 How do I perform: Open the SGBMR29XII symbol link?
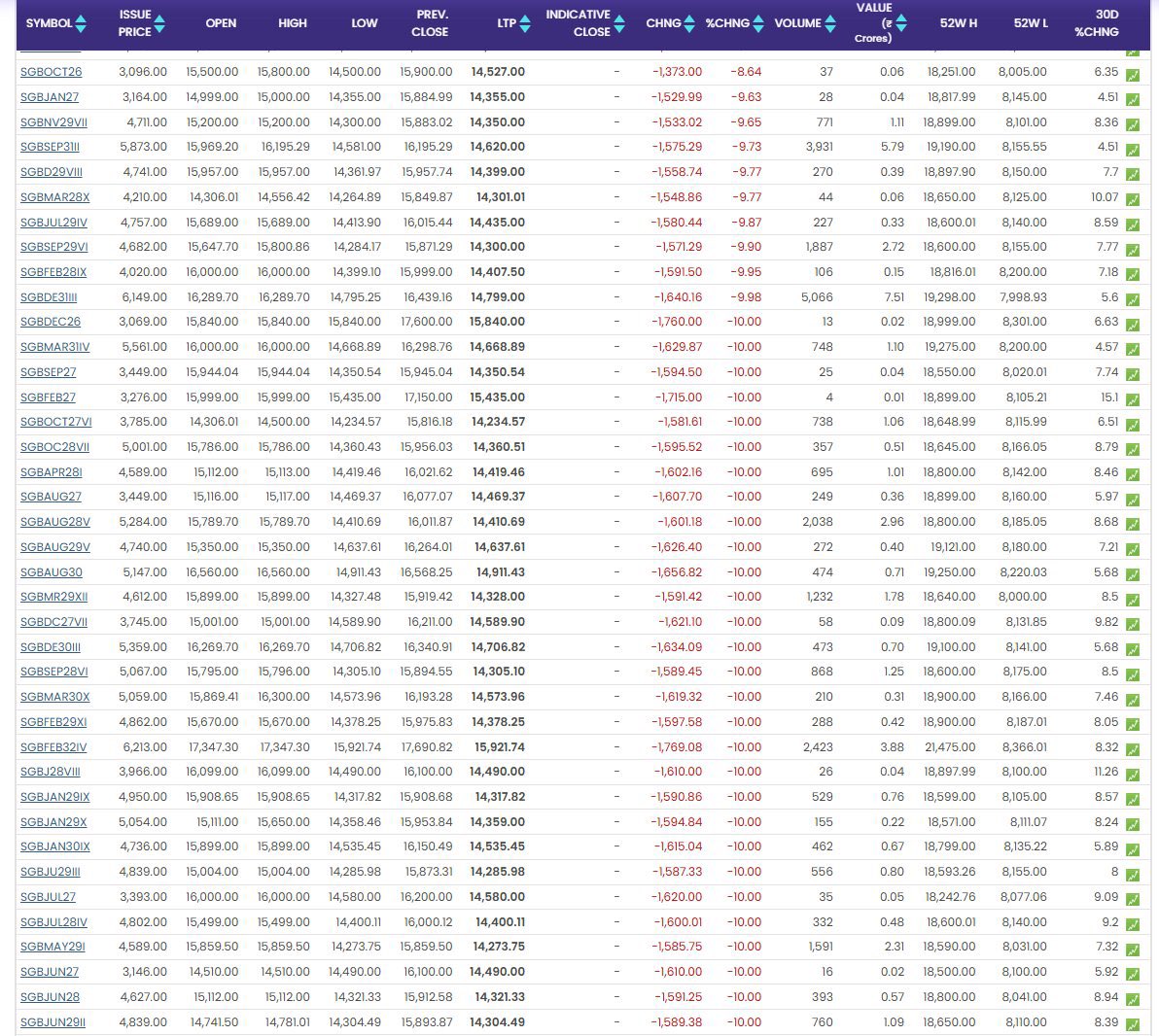pos(53,597)
